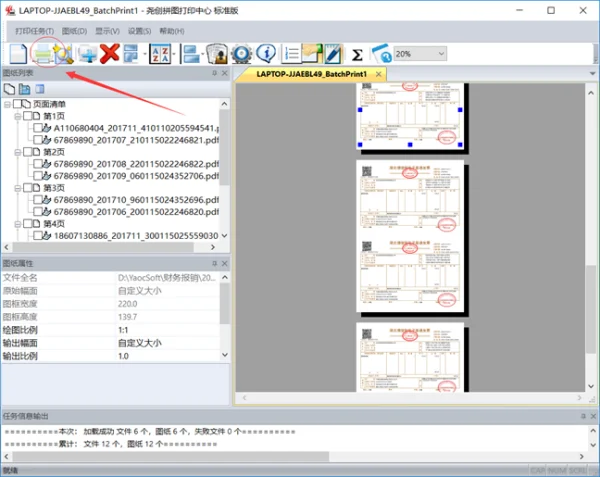The image size is (600, 477).
Task: Close the LAPTOP-JJAEBL49_BatchPrint1 tab
Action: 378,74
